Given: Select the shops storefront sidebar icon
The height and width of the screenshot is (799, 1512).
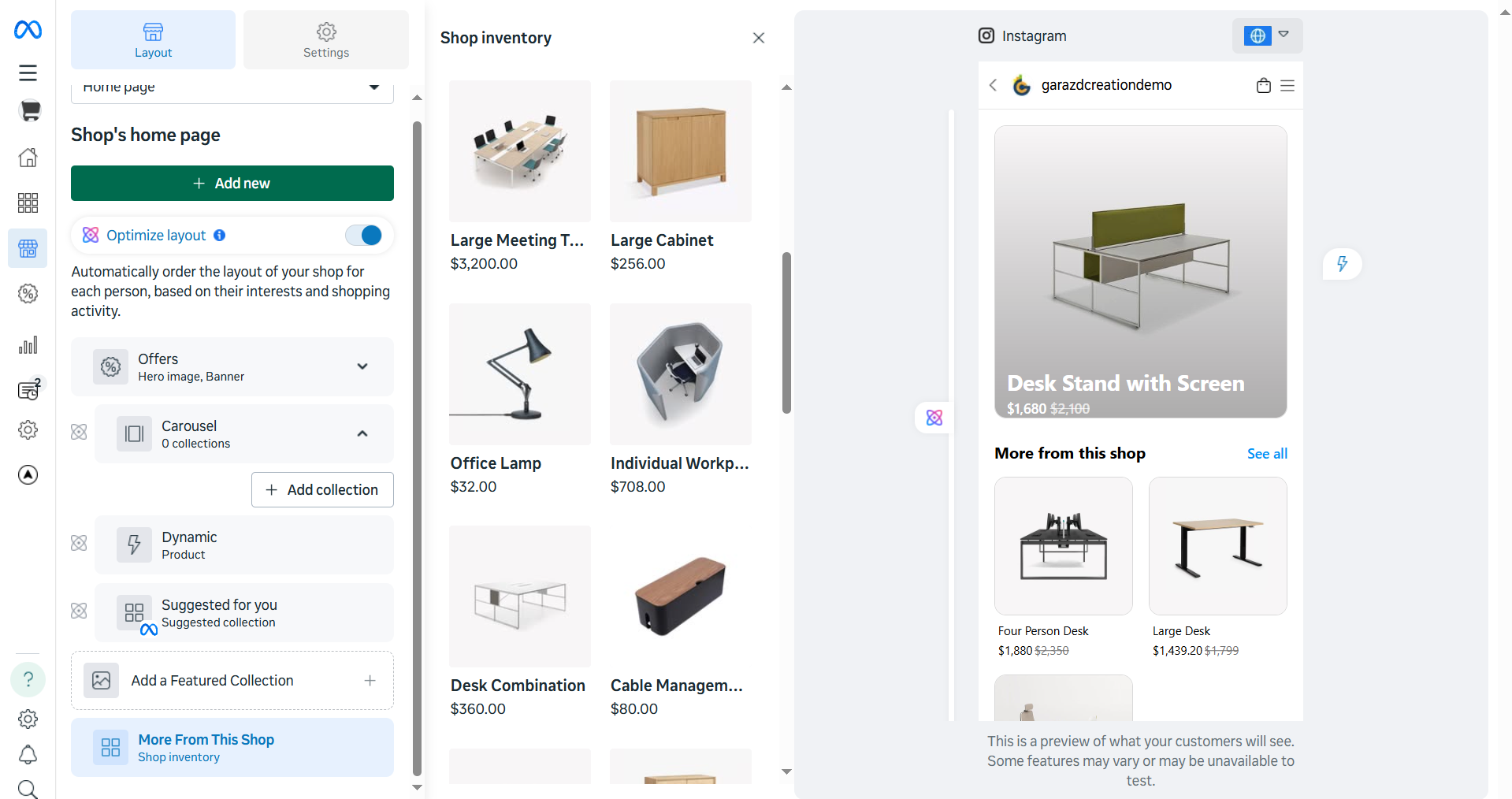Looking at the screenshot, I should click(x=28, y=248).
